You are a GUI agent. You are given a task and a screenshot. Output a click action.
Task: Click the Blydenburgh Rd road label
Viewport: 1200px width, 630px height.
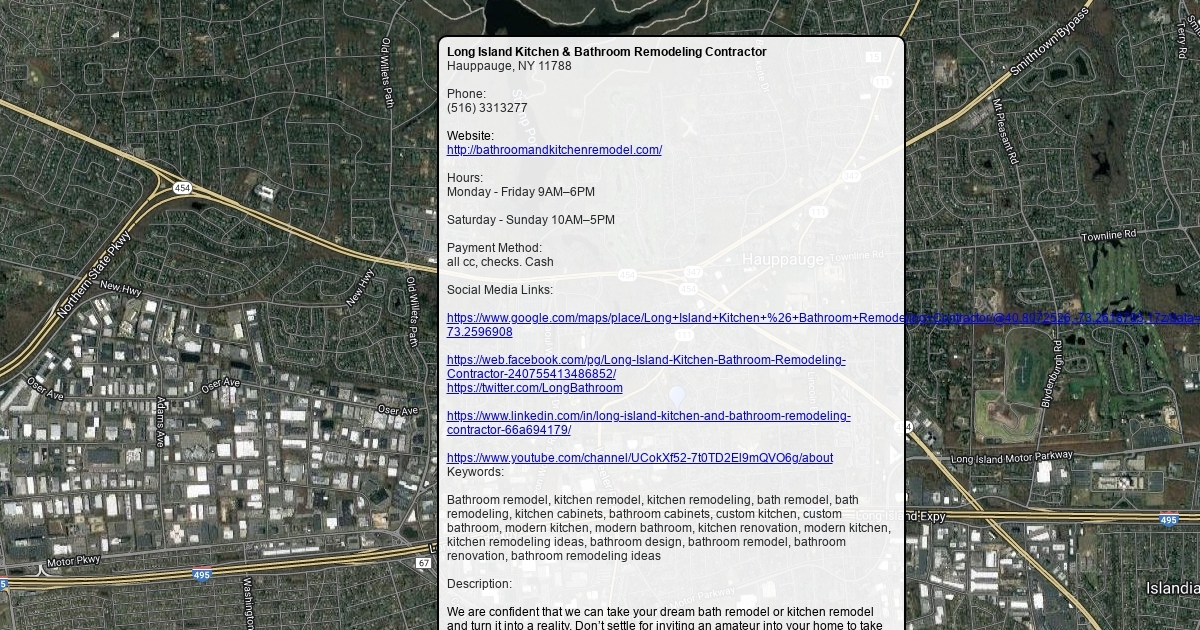pyautogui.click(x=1053, y=373)
